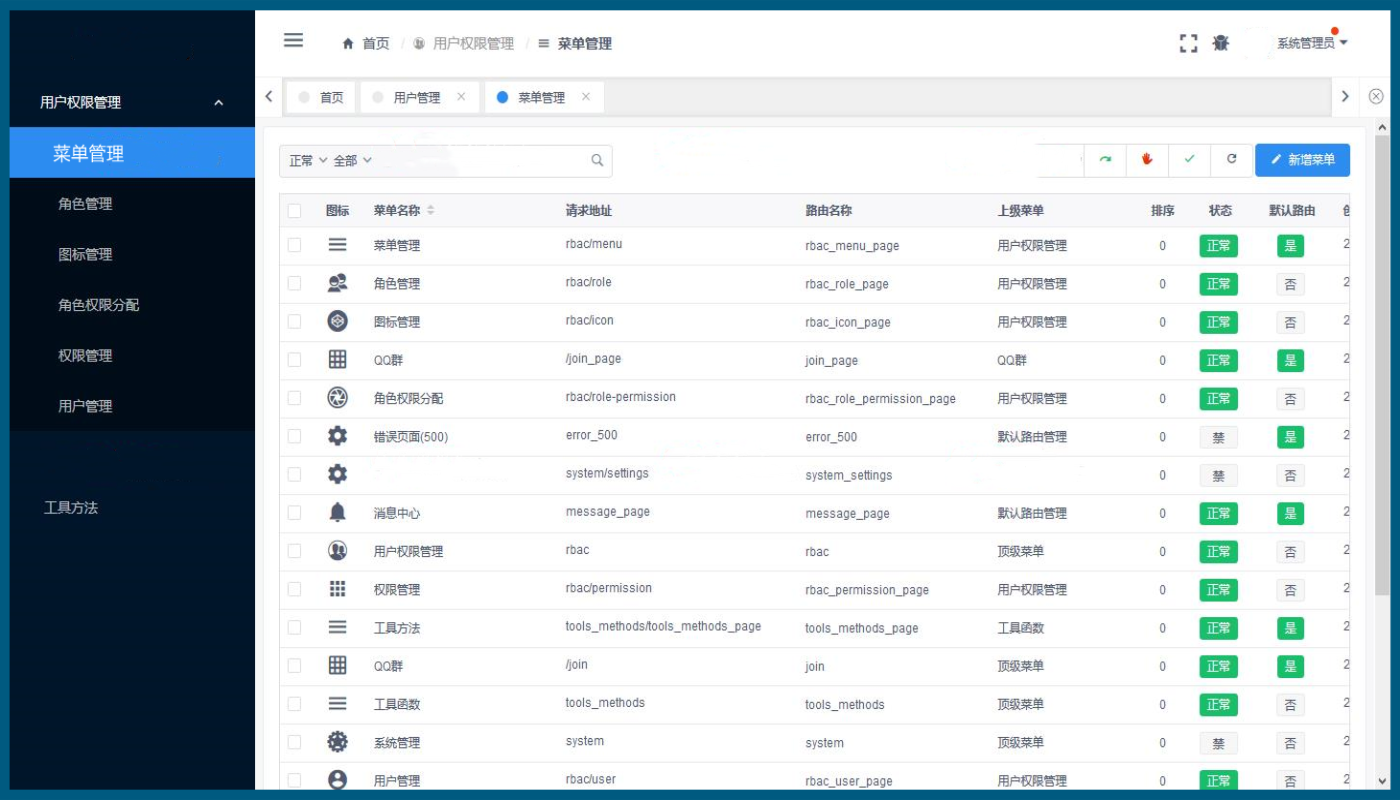Click the vertical page scrollbar
Screen dimensions: 1400x800
tap(1382, 365)
